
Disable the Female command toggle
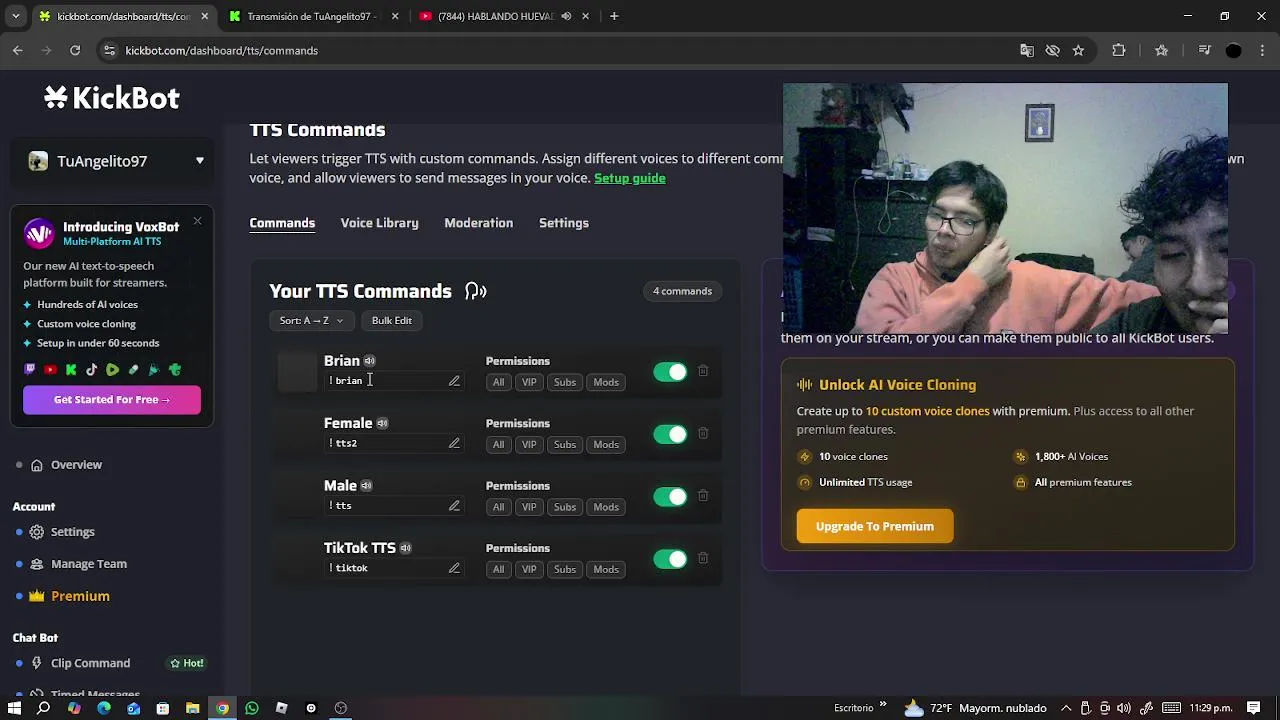click(670, 434)
